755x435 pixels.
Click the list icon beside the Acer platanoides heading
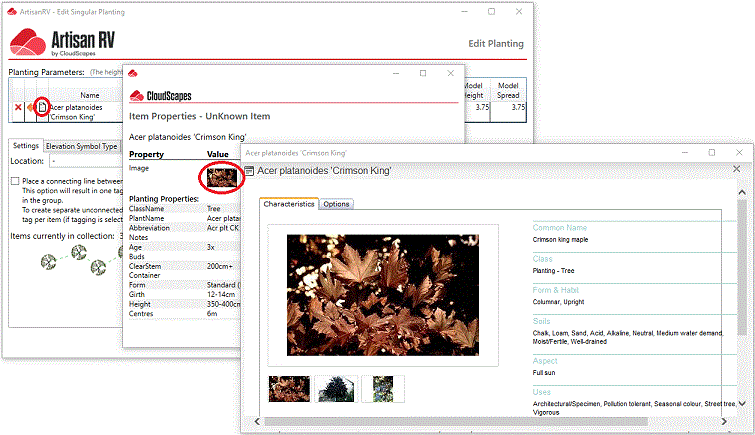point(250,171)
